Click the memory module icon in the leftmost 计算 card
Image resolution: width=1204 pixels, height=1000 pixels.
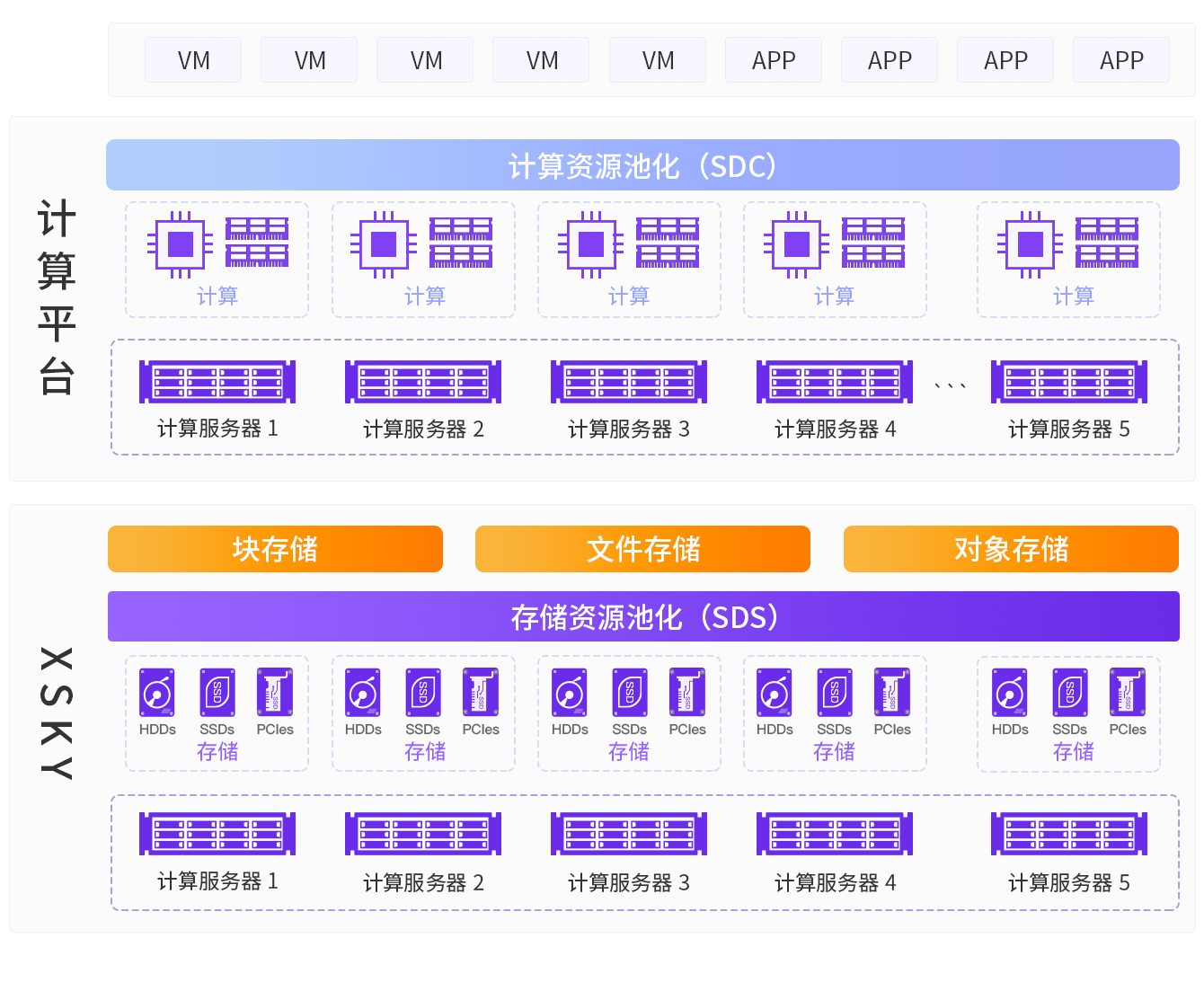pos(257,243)
